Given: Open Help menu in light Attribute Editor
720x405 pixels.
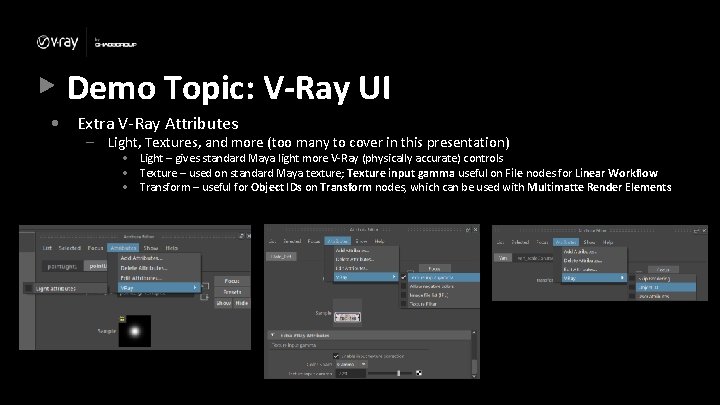Looking at the screenshot, I should tap(171, 248).
